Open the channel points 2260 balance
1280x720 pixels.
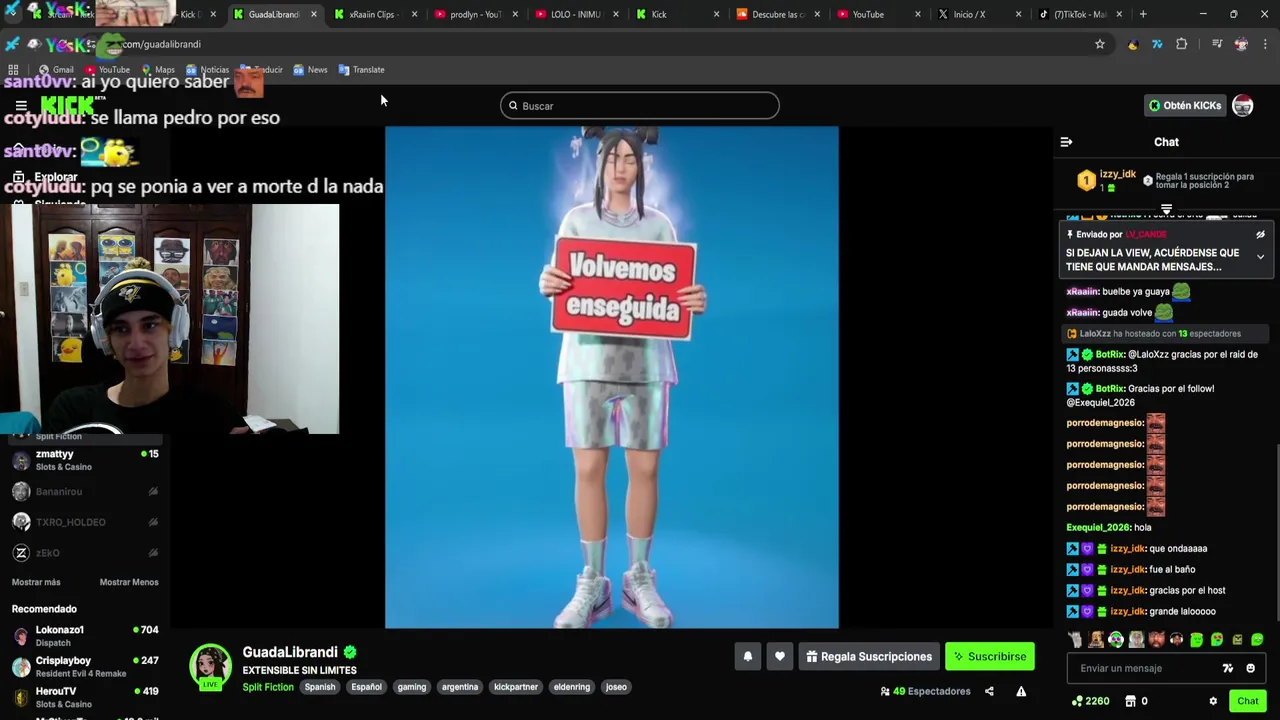pyautogui.click(x=1090, y=701)
